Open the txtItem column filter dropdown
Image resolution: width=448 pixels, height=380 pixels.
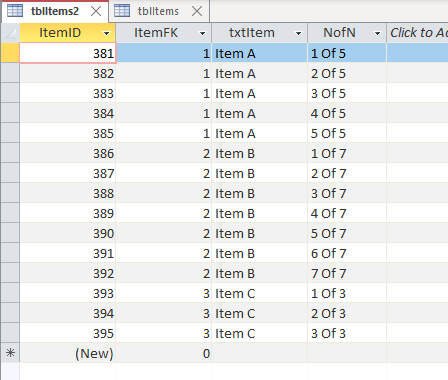[298, 33]
